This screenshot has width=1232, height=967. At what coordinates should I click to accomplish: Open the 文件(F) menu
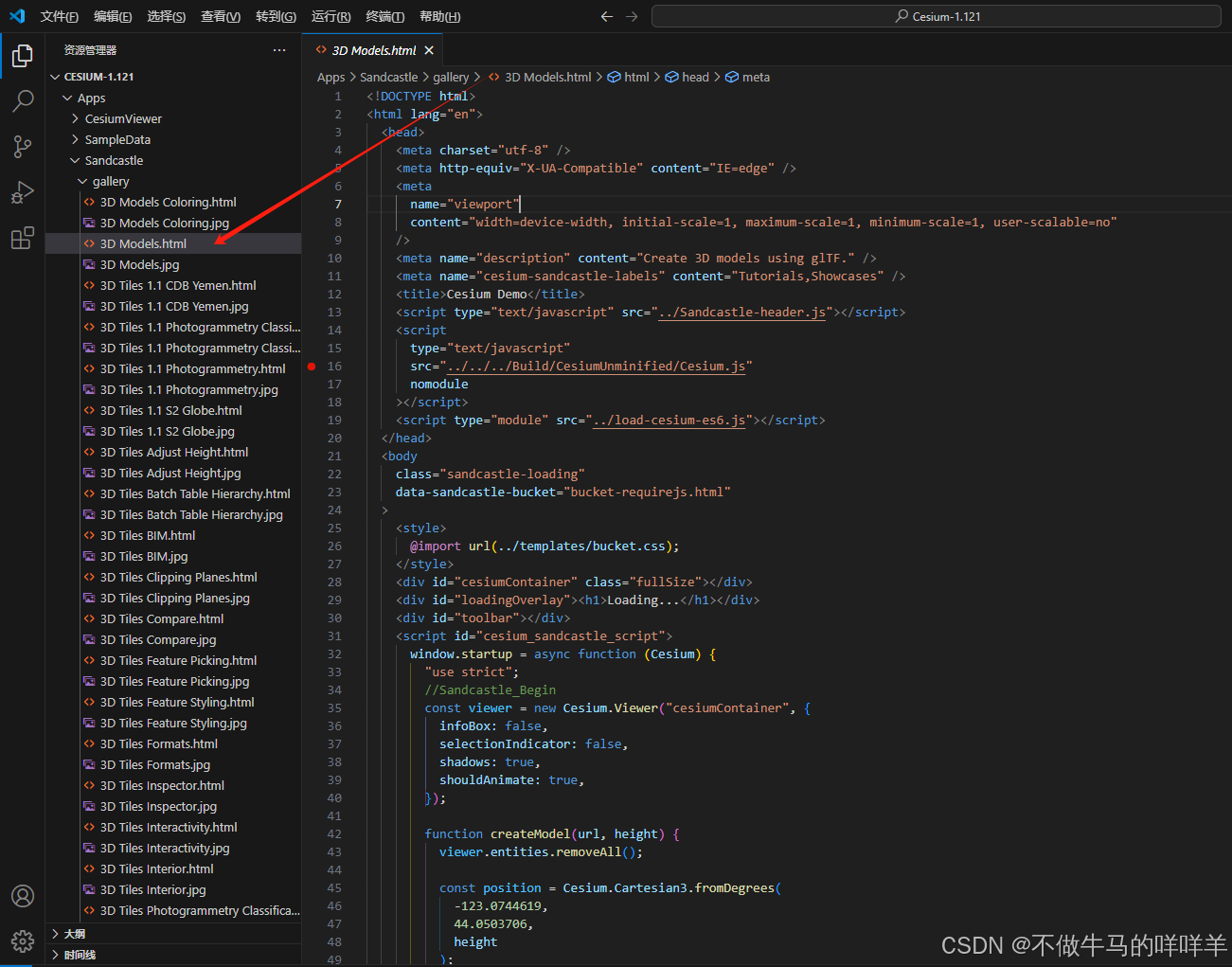coord(60,16)
